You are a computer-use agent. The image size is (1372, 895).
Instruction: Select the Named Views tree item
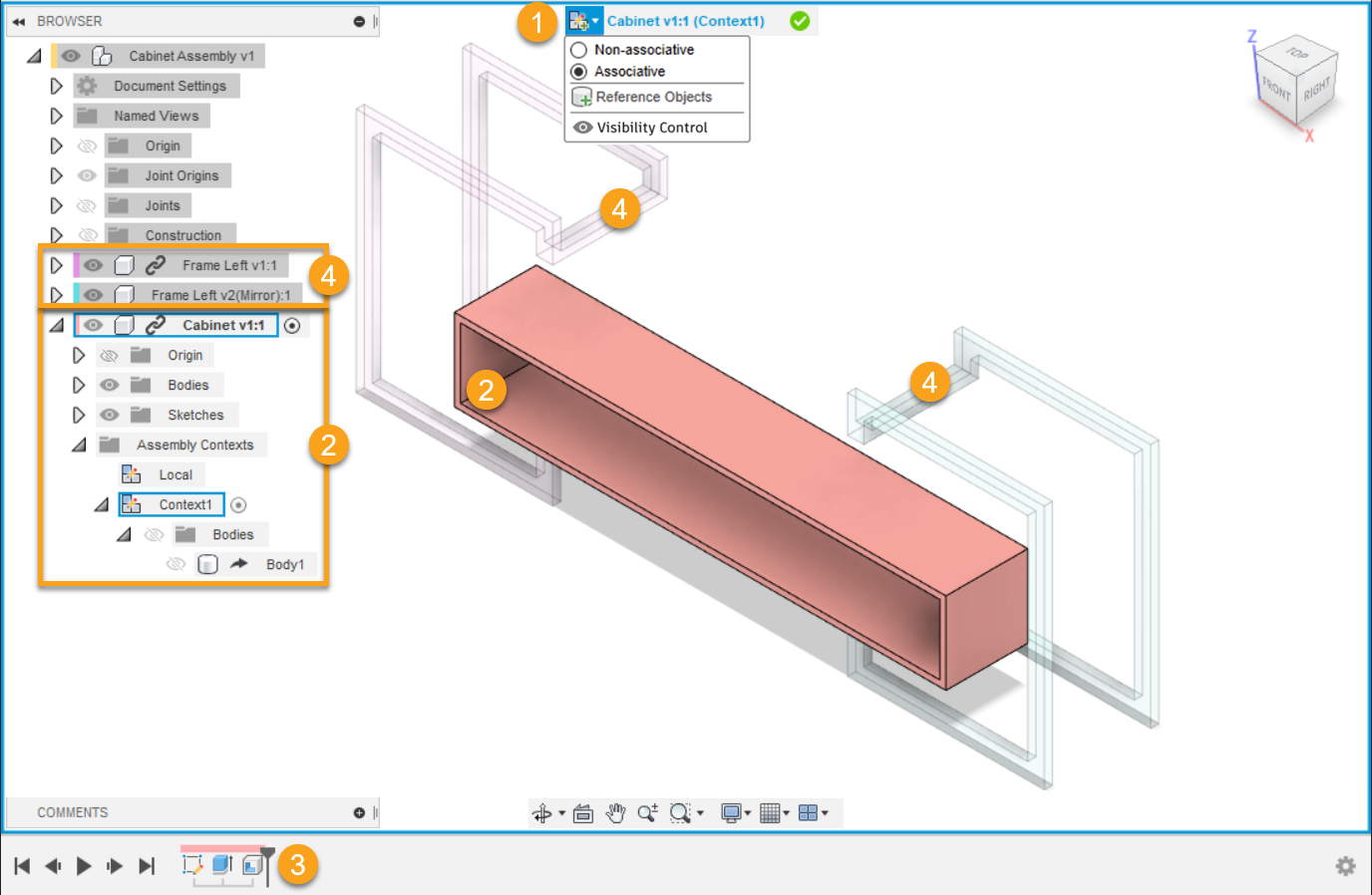point(156,116)
